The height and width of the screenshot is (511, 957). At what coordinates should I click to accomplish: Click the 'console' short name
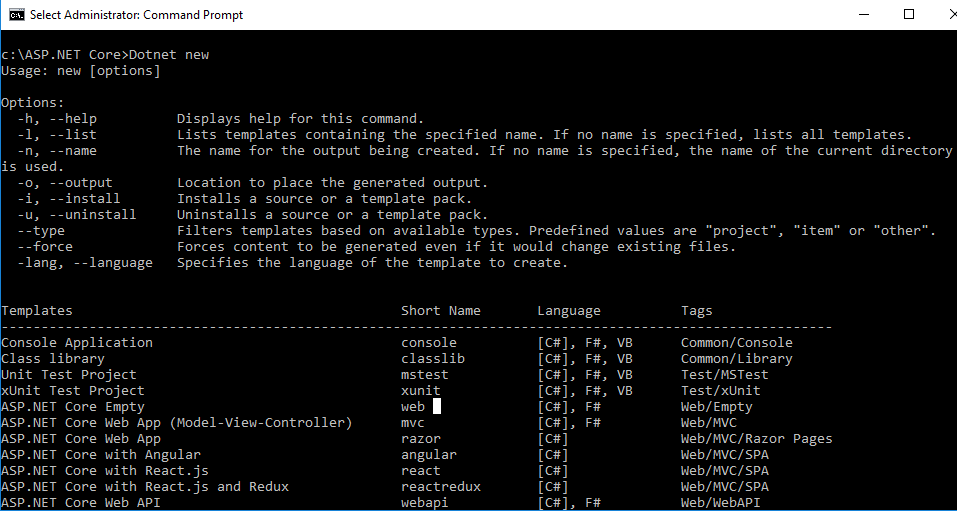[x=428, y=342]
